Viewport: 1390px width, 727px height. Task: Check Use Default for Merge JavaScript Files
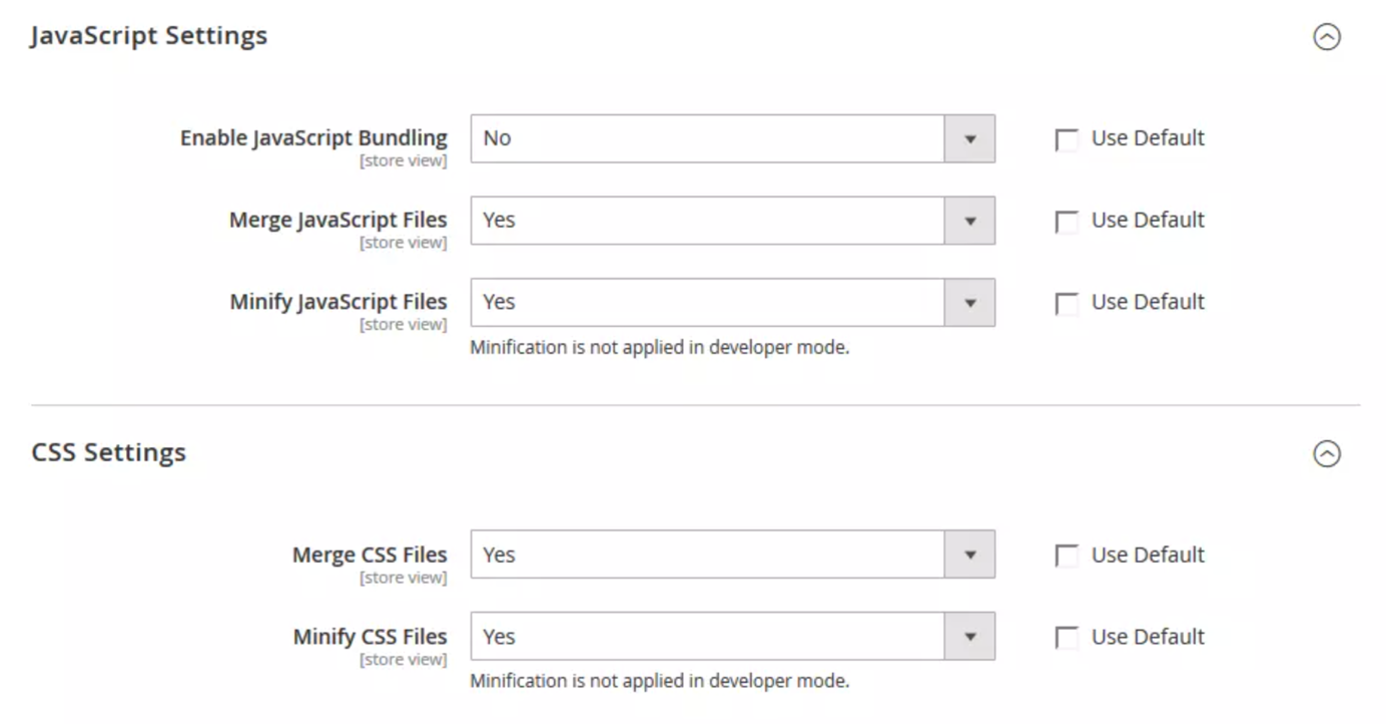pos(1066,221)
